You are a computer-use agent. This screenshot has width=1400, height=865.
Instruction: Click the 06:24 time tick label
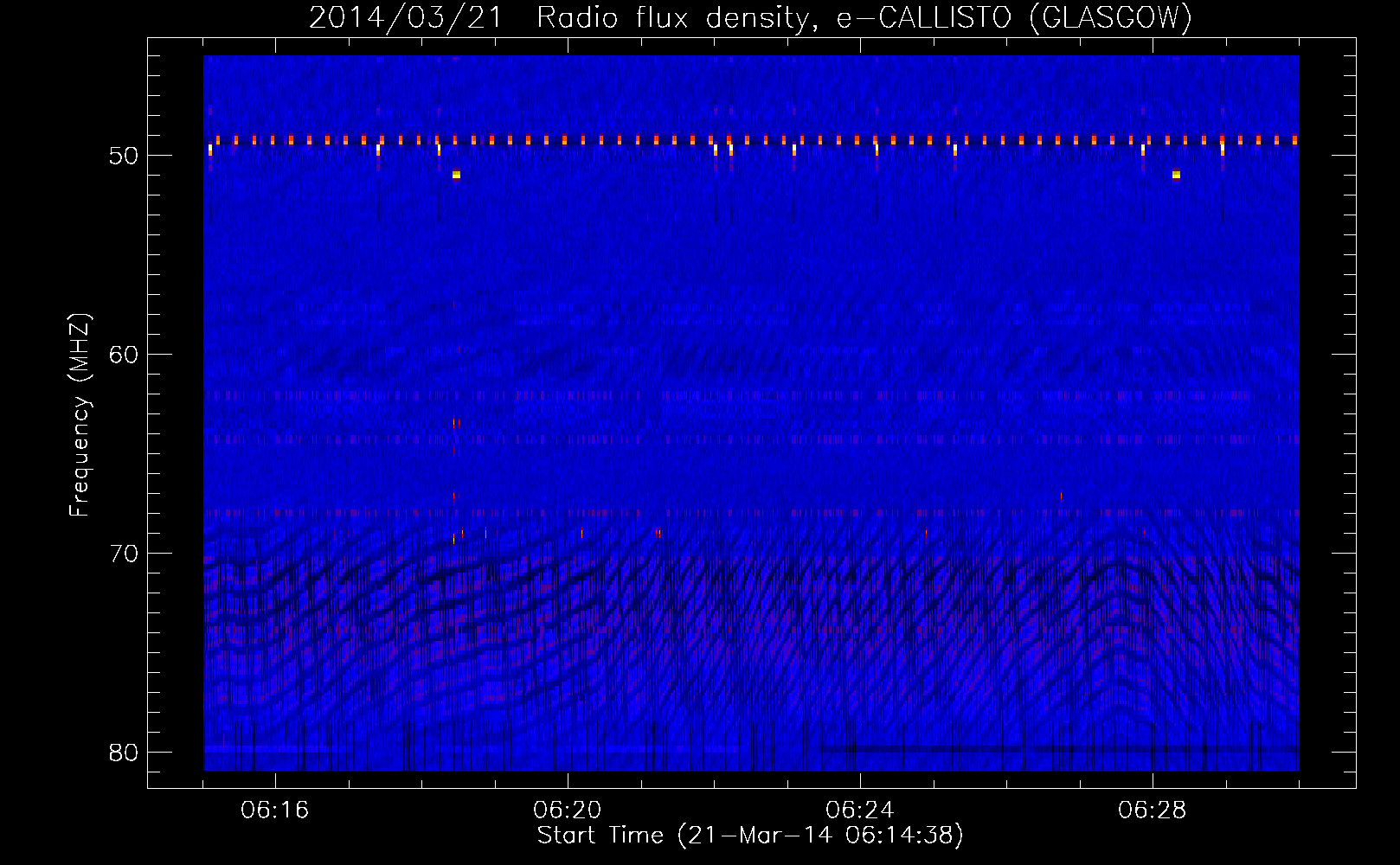pyautogui.click(x=860, y=810)
